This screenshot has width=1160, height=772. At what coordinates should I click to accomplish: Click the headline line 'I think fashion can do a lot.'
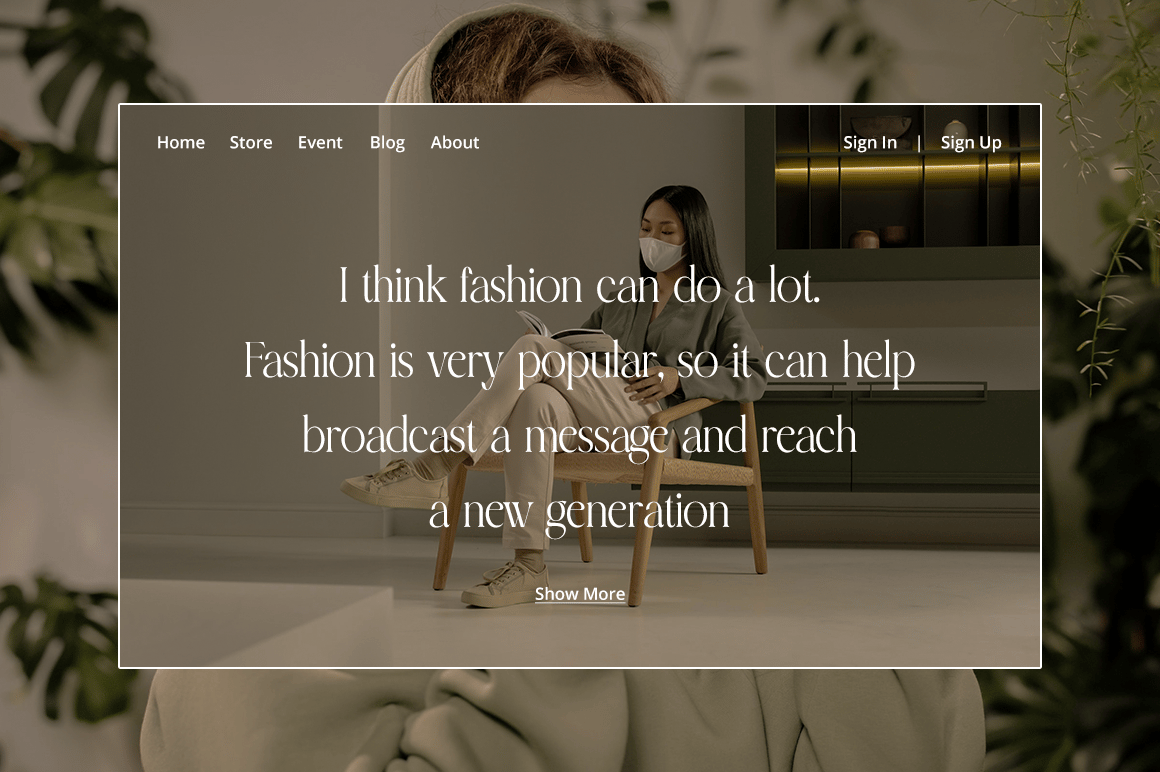580,285
